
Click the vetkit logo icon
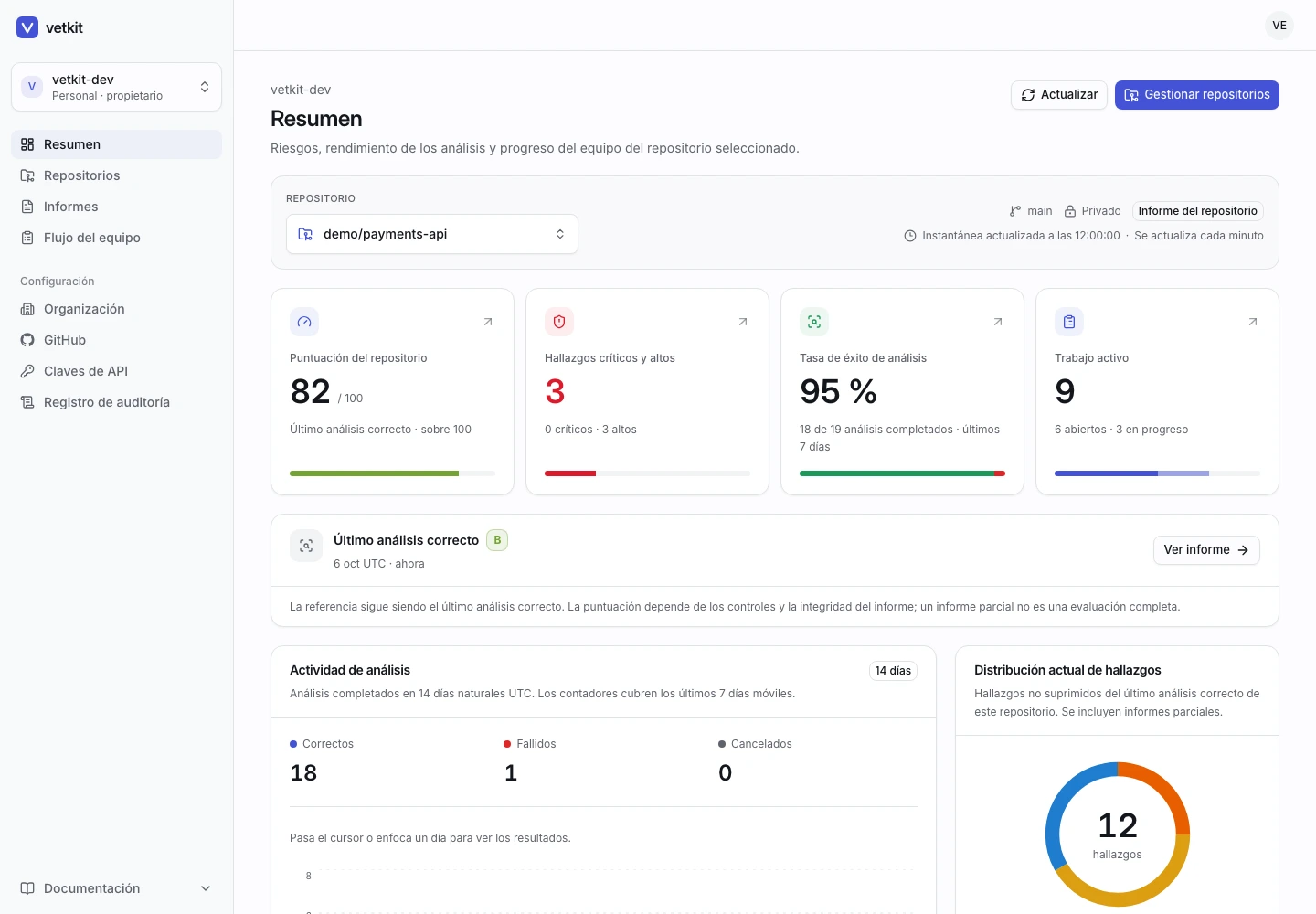coord(27,27)
